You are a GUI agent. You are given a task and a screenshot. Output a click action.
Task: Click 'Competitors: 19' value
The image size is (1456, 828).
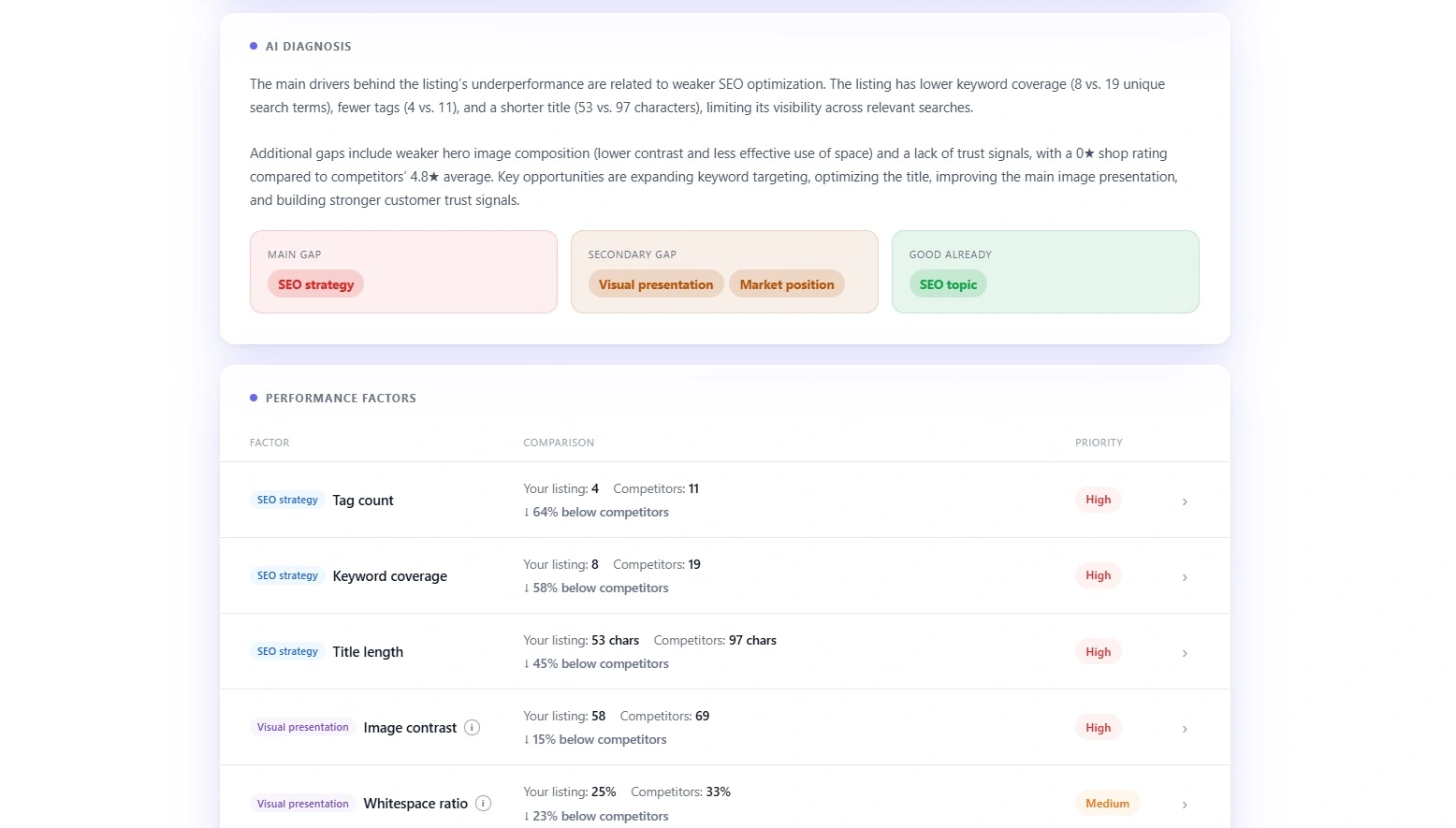pyautogui.click(x=657, y=564)
